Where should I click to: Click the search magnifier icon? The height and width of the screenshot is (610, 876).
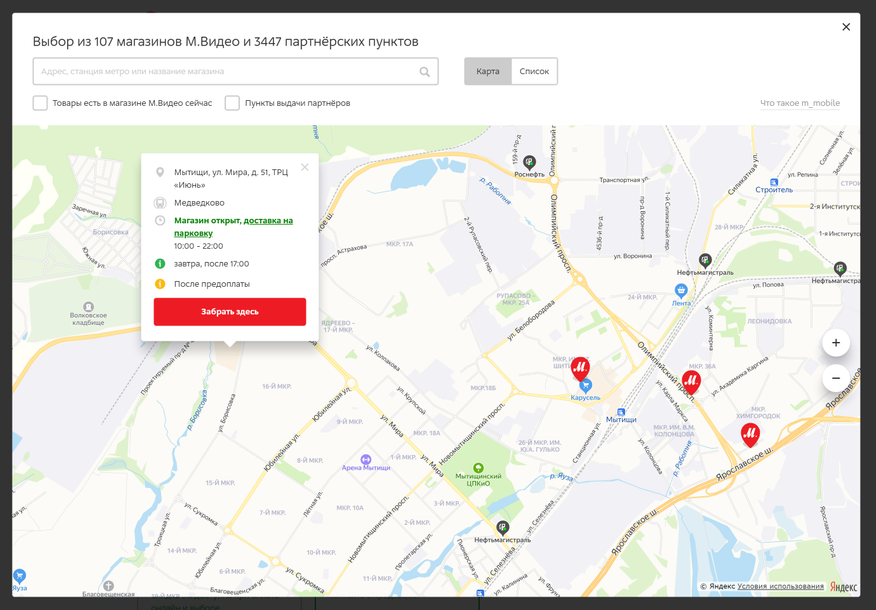(425, 72)
